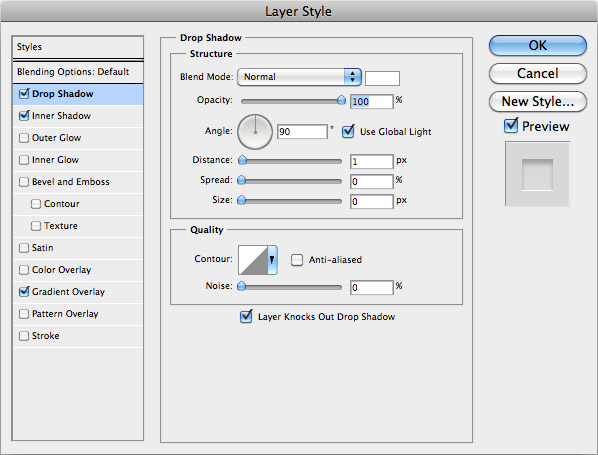Image resolution: width=598 pixels, height=455 pixels.
Task: Disable the Preview checkbox
Action: (x=511, y=125)
